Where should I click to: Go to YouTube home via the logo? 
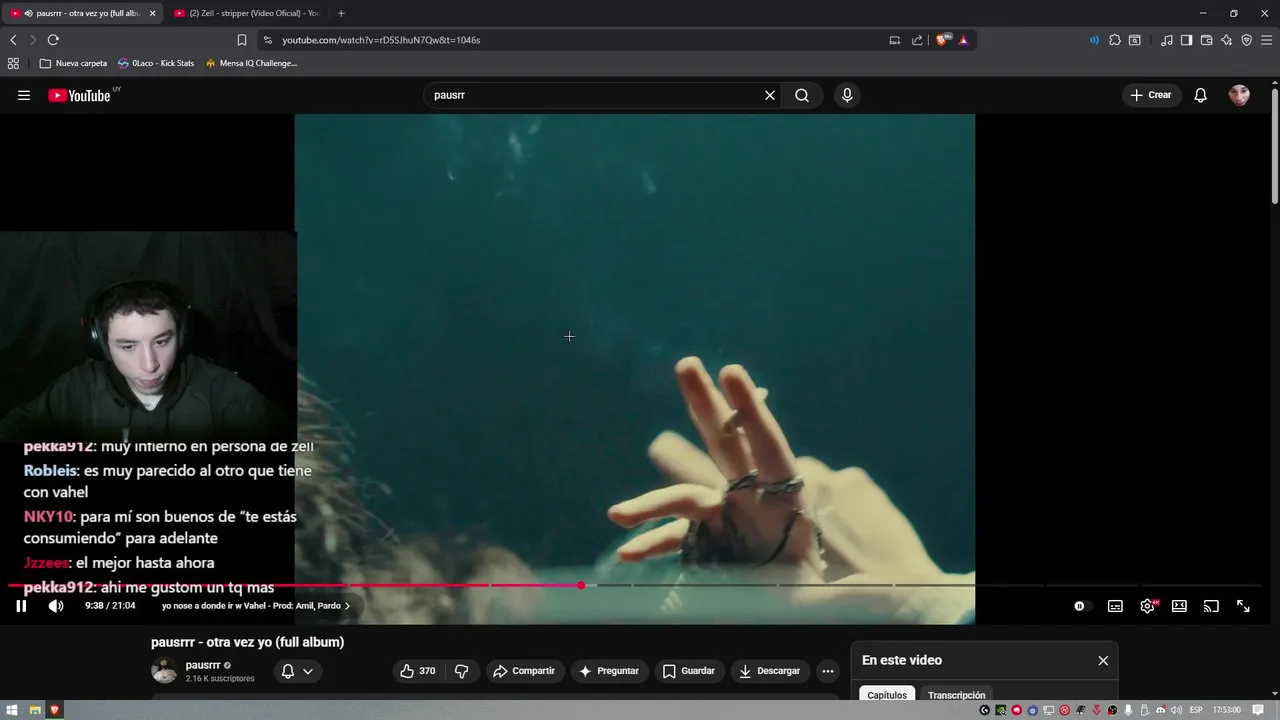pos(80,96)
